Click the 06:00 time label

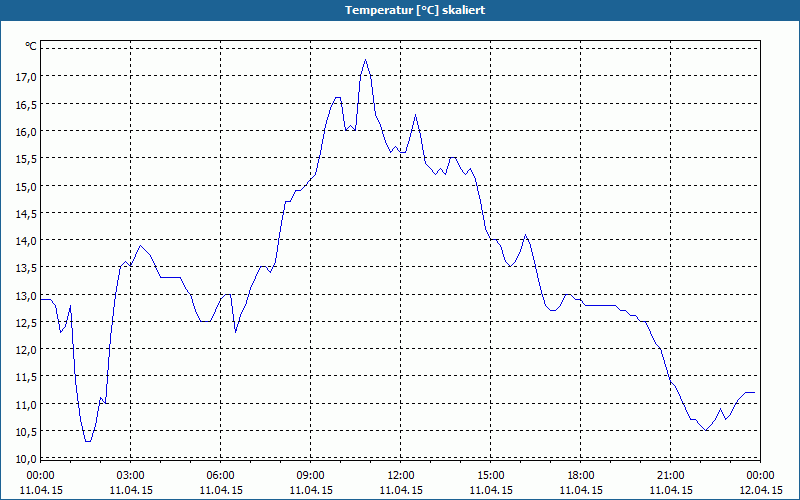tap(220, 476)
